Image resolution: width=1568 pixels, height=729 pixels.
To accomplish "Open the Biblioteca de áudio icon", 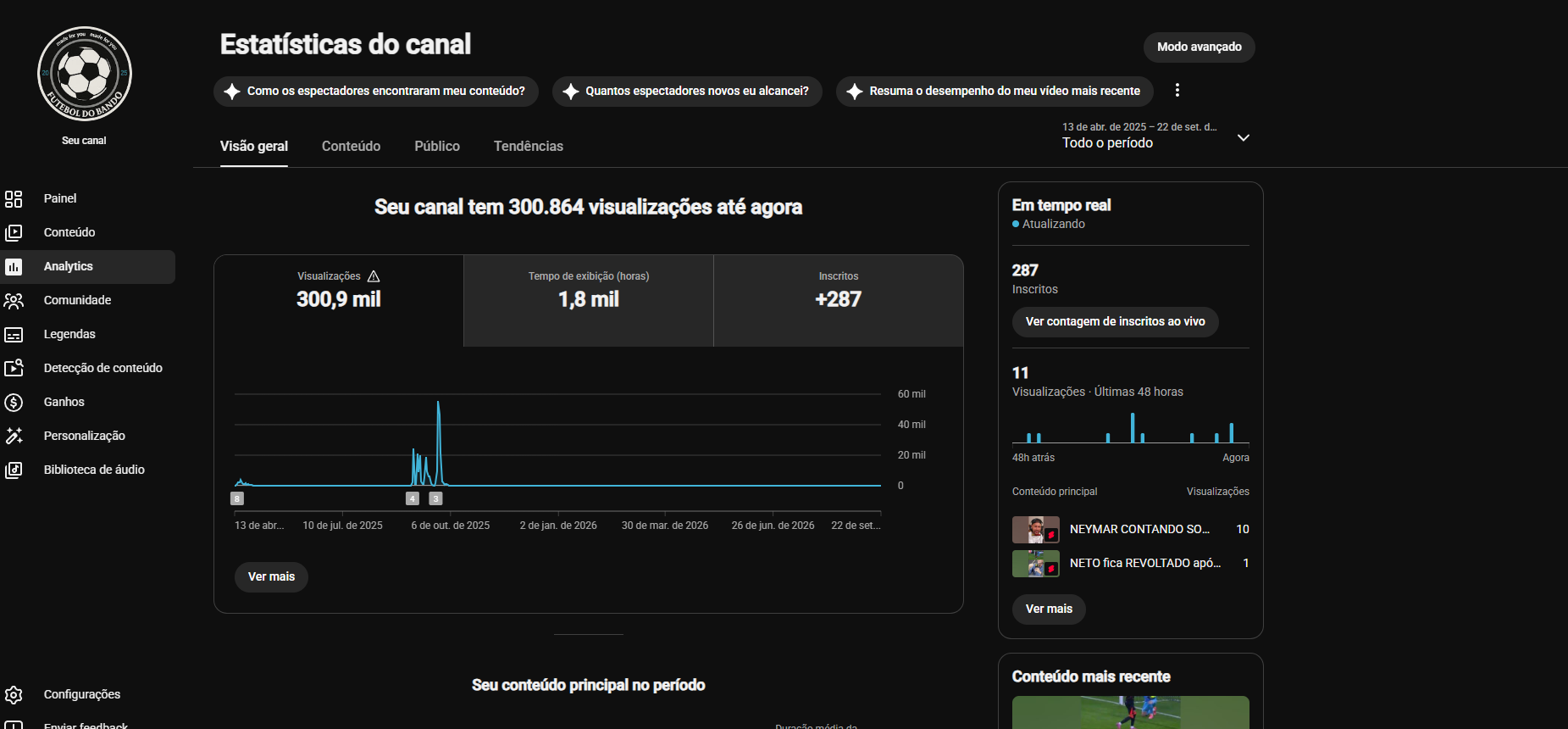I will tap(14, 470).
